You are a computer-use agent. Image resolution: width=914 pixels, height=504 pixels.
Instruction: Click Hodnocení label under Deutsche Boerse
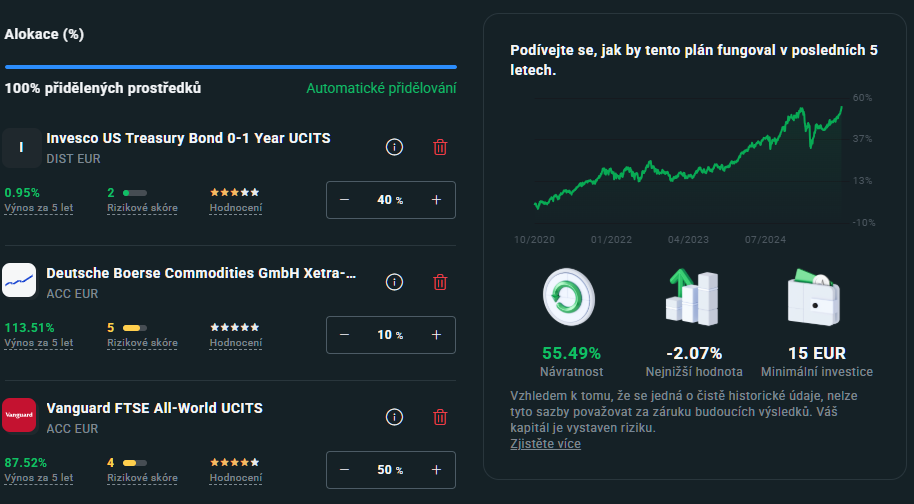[x=236, y=343]
